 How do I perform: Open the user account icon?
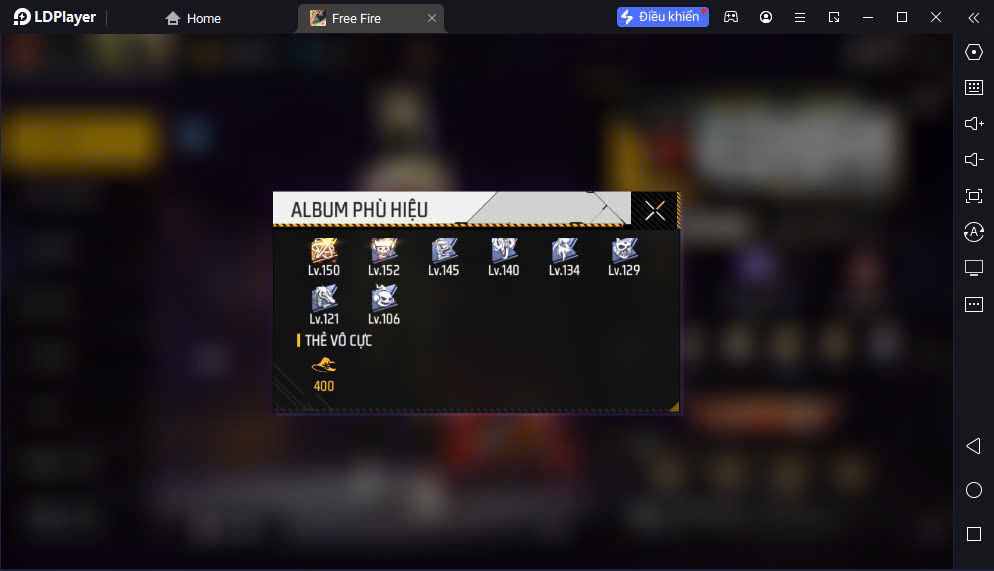766,17
